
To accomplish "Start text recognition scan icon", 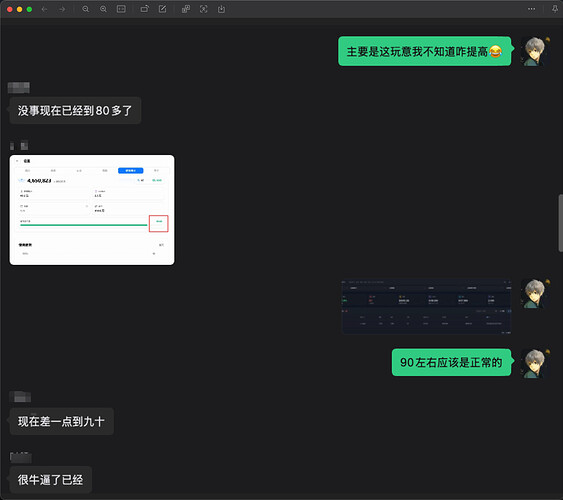I will 203,9.
